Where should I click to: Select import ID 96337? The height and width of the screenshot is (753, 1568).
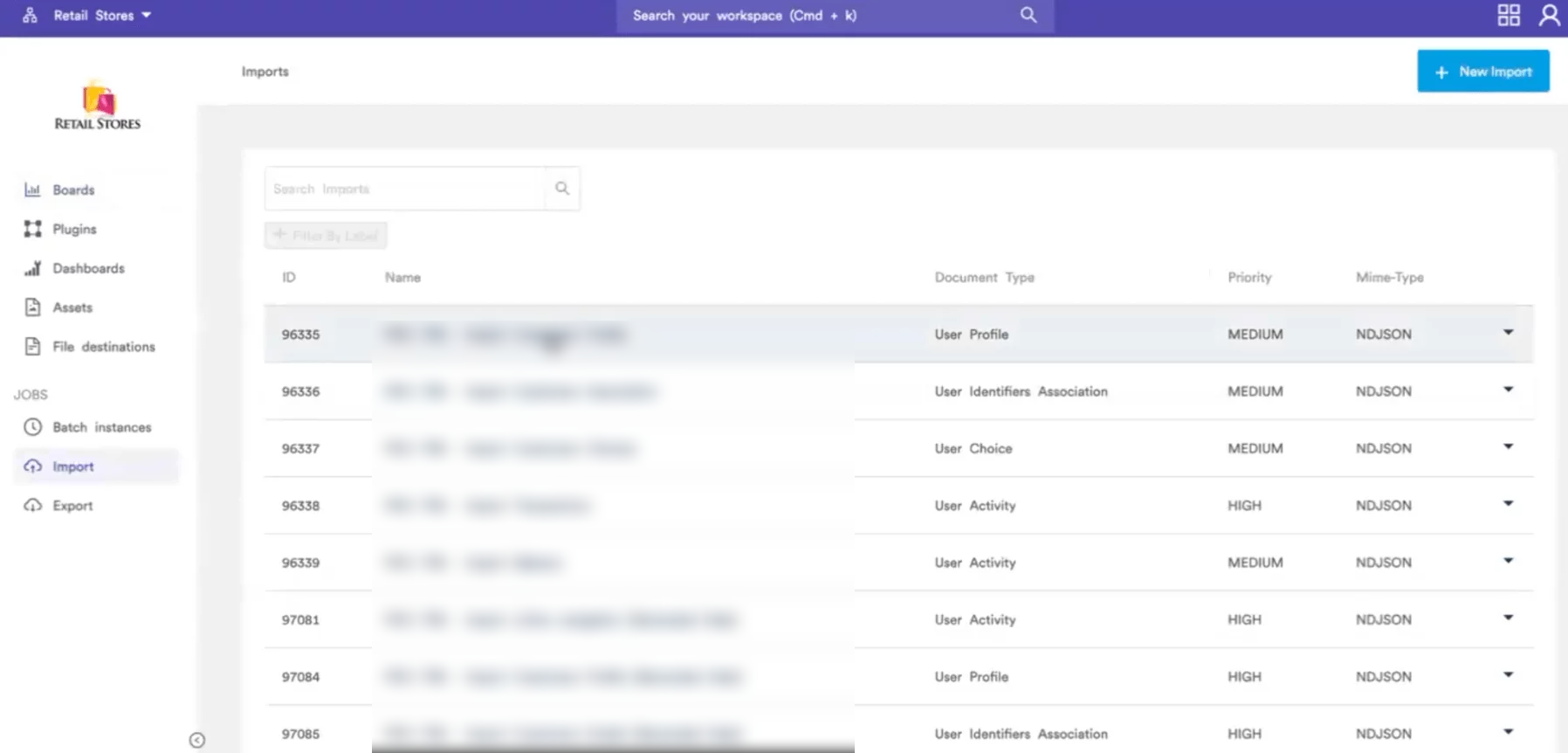click(x=300, y=448)
